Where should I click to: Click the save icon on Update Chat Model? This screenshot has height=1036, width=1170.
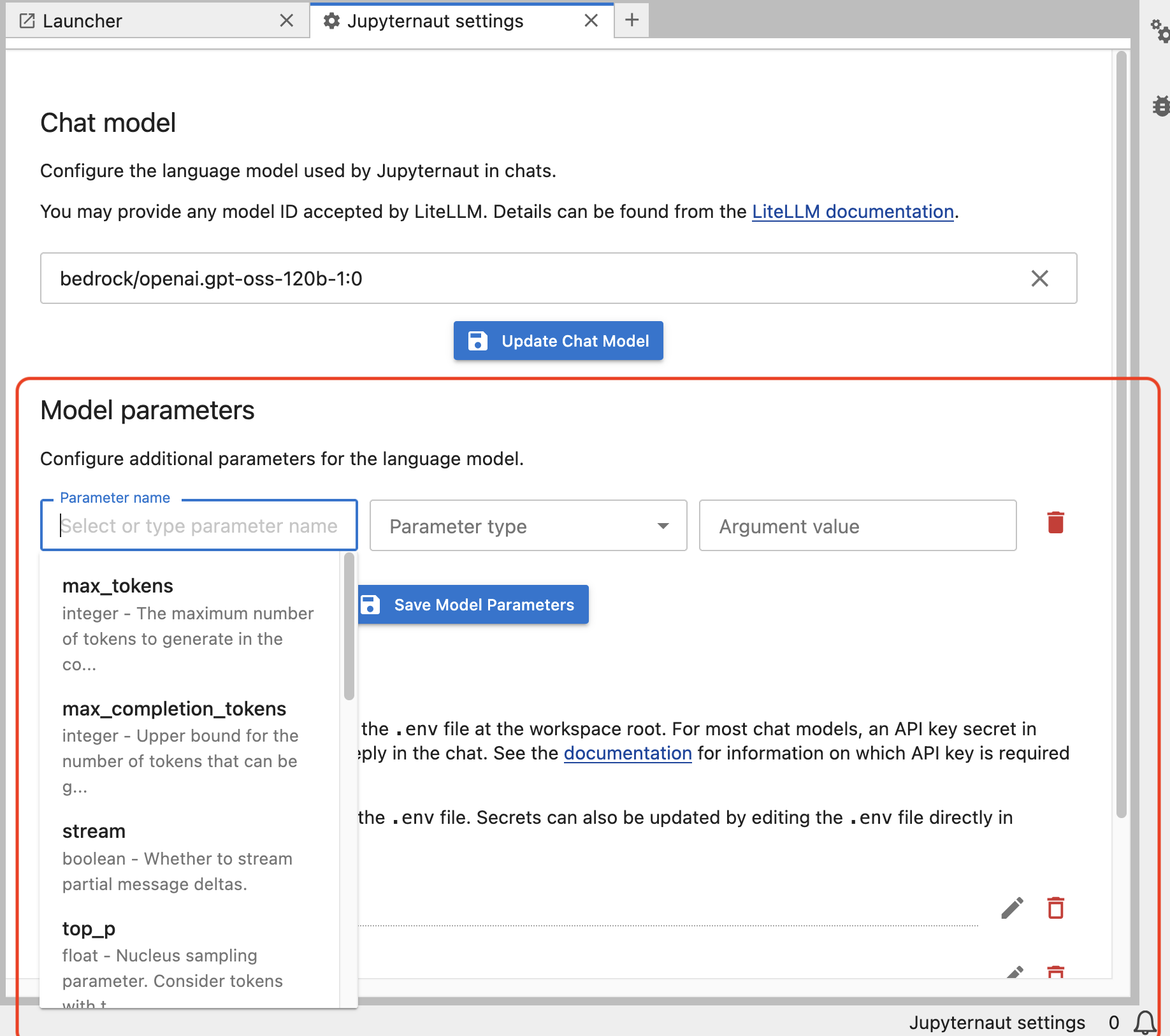[x=477, y=341]
